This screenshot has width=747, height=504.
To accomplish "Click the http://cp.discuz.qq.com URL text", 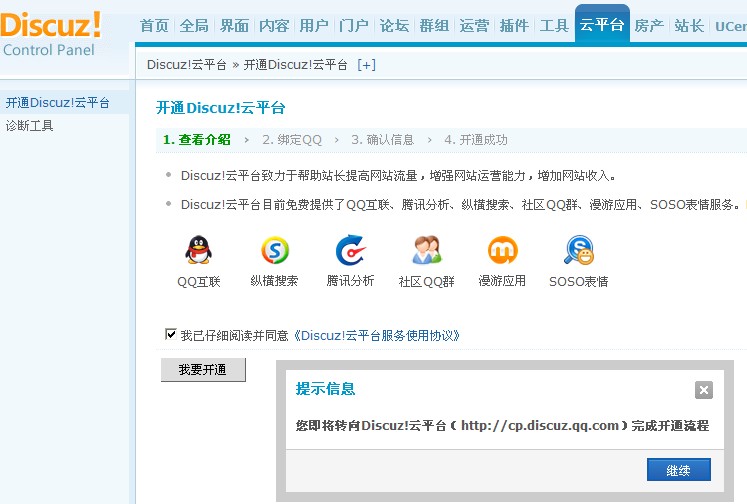I will point(540,425).
